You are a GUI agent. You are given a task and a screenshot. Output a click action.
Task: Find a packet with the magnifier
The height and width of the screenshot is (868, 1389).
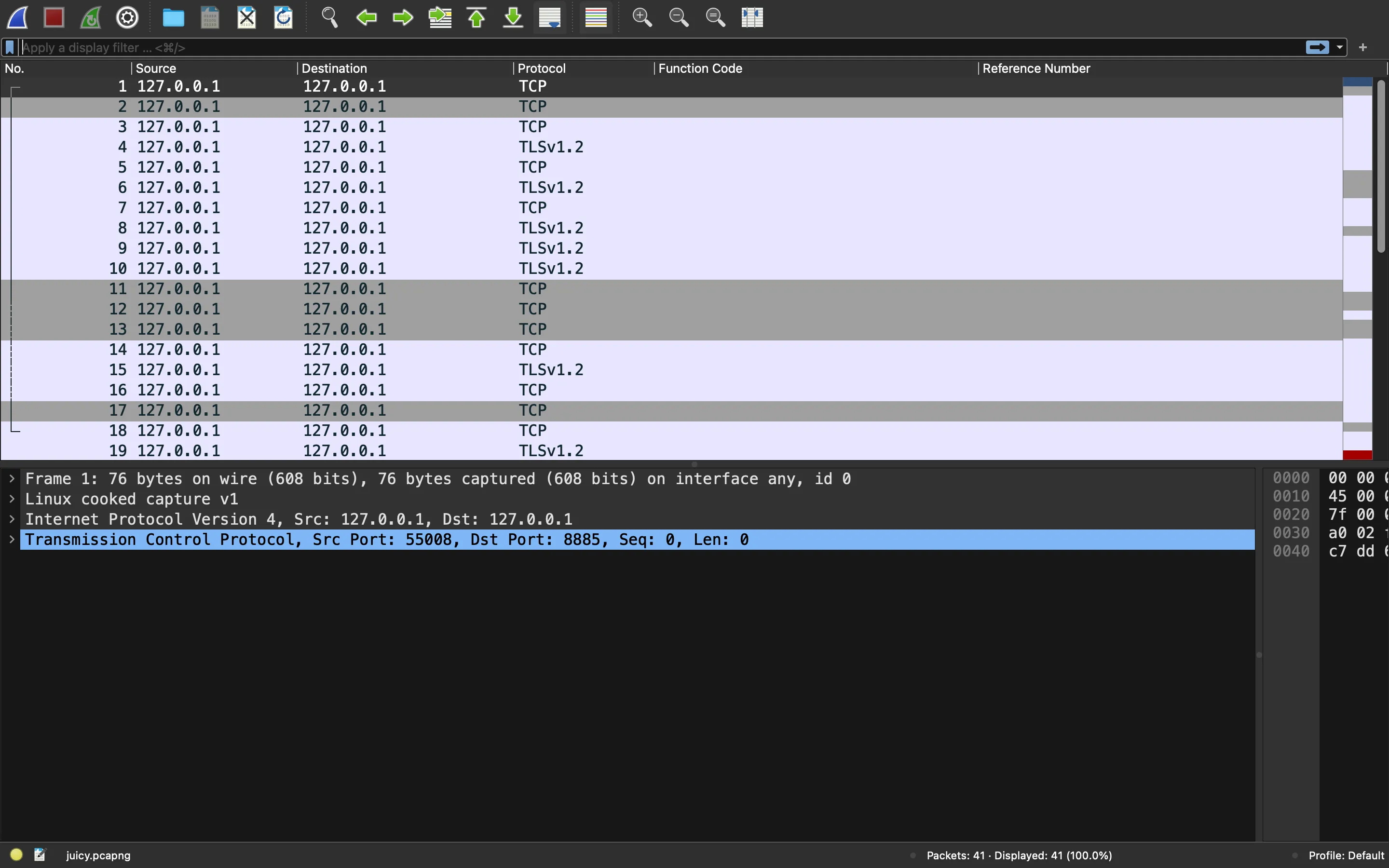pyautogui.click(x=329, y=17)
